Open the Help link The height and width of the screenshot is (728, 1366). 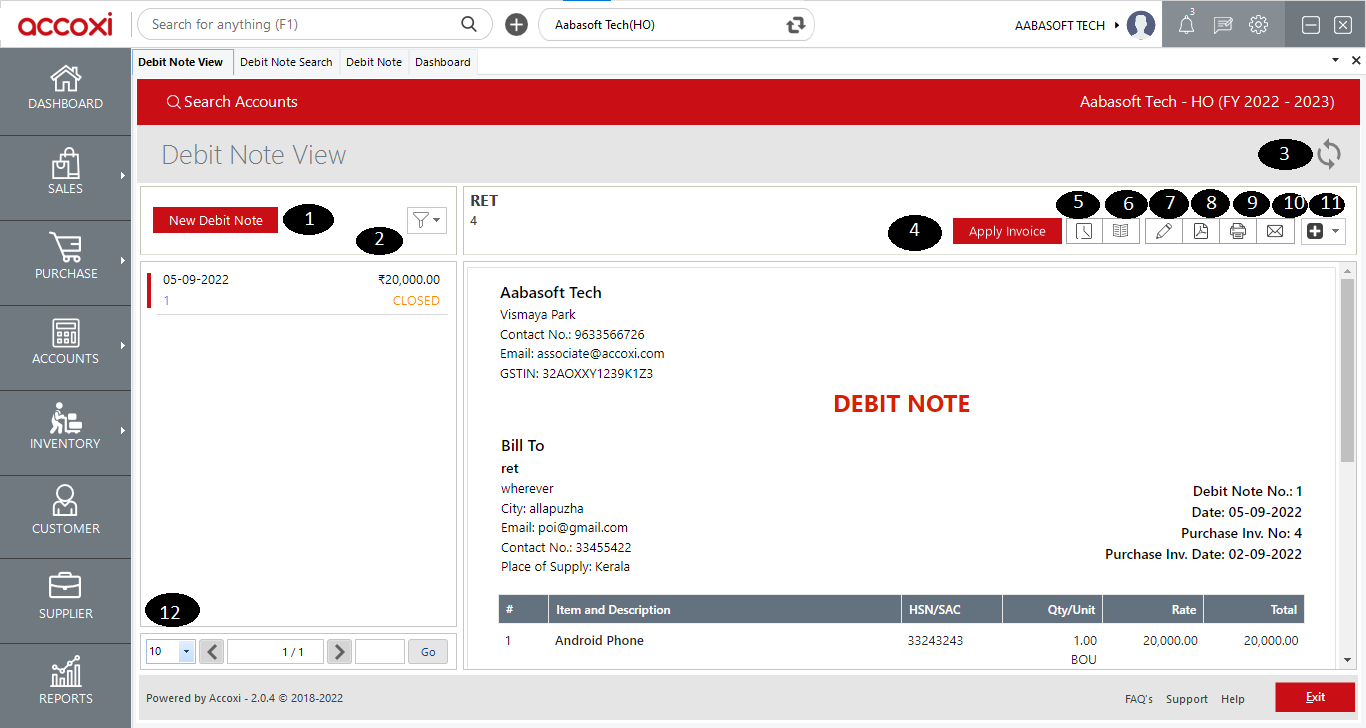click(x=1233, y=699)
